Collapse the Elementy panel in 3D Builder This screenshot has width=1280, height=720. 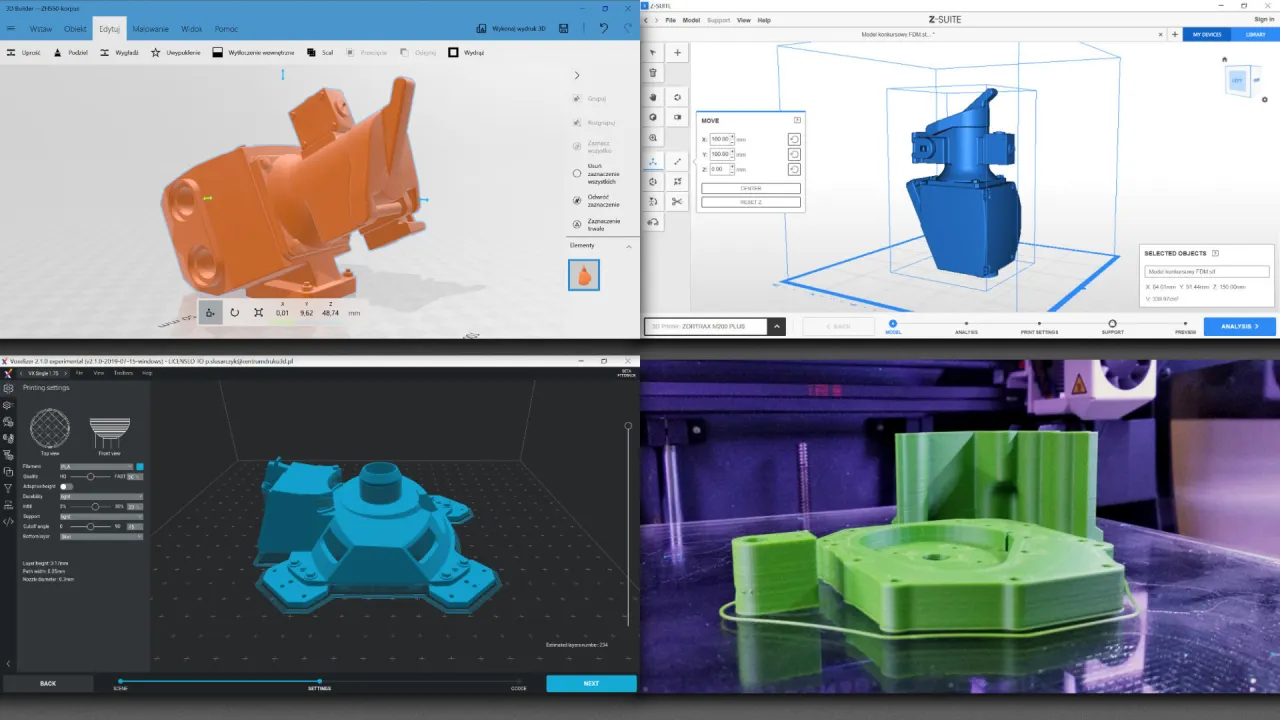pos(628,245)
